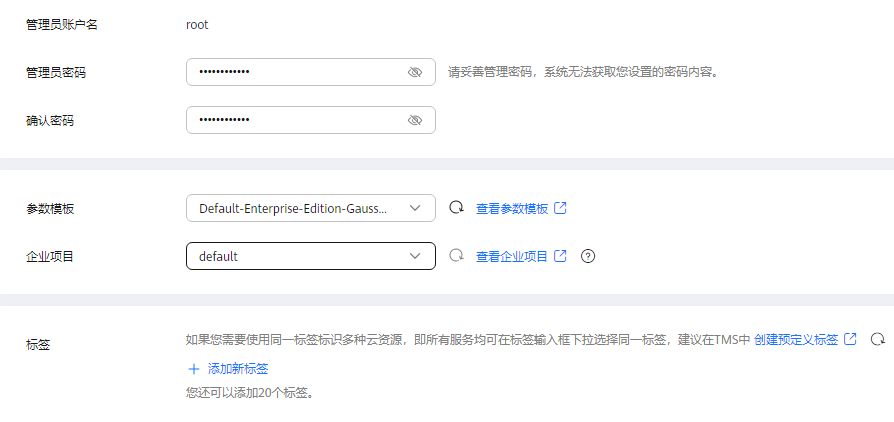Expand the 参数模板 dropdown
The image size is (894, 422).
(311, 208)
